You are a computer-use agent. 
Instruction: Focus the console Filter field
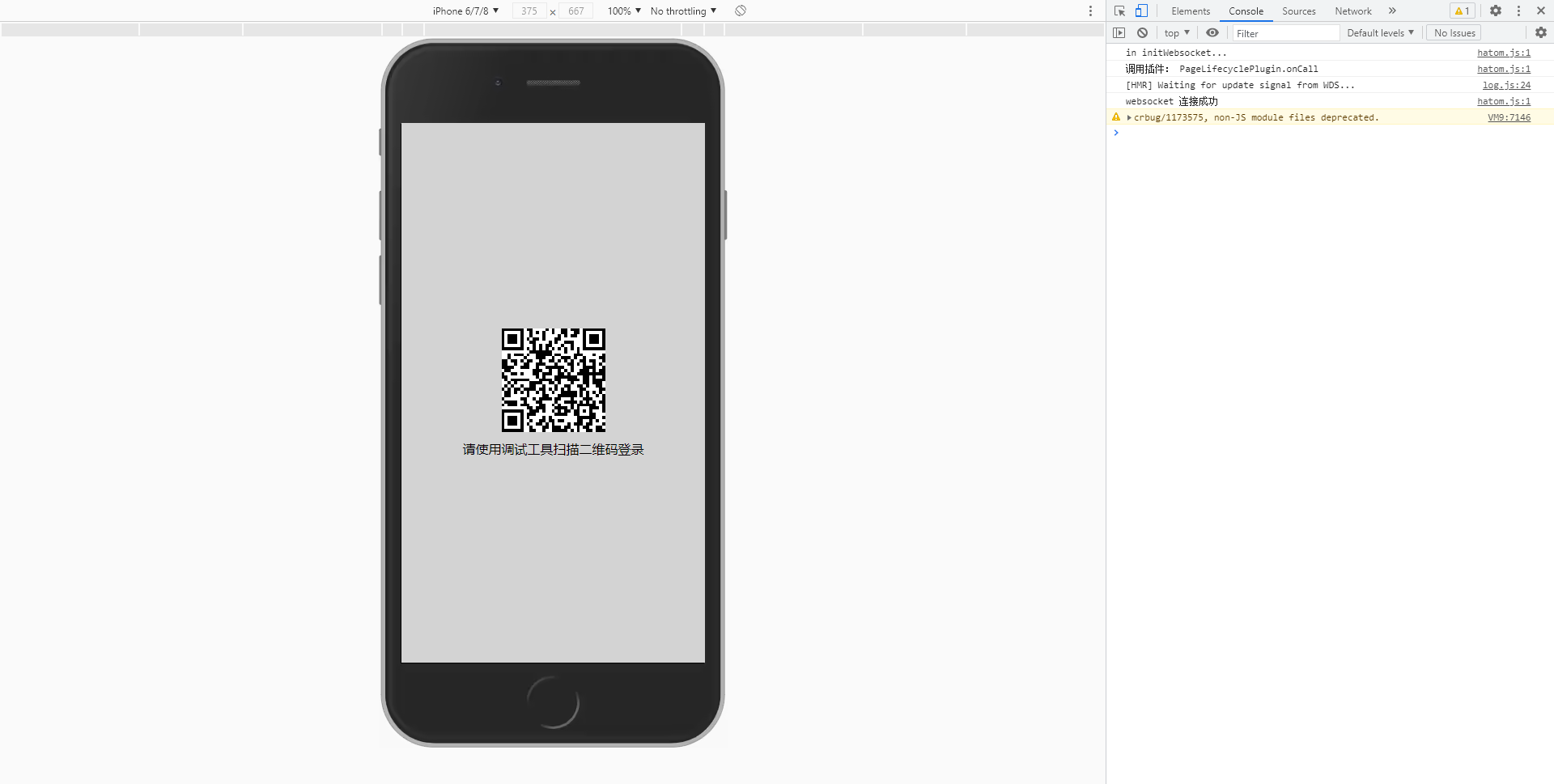1286,33
